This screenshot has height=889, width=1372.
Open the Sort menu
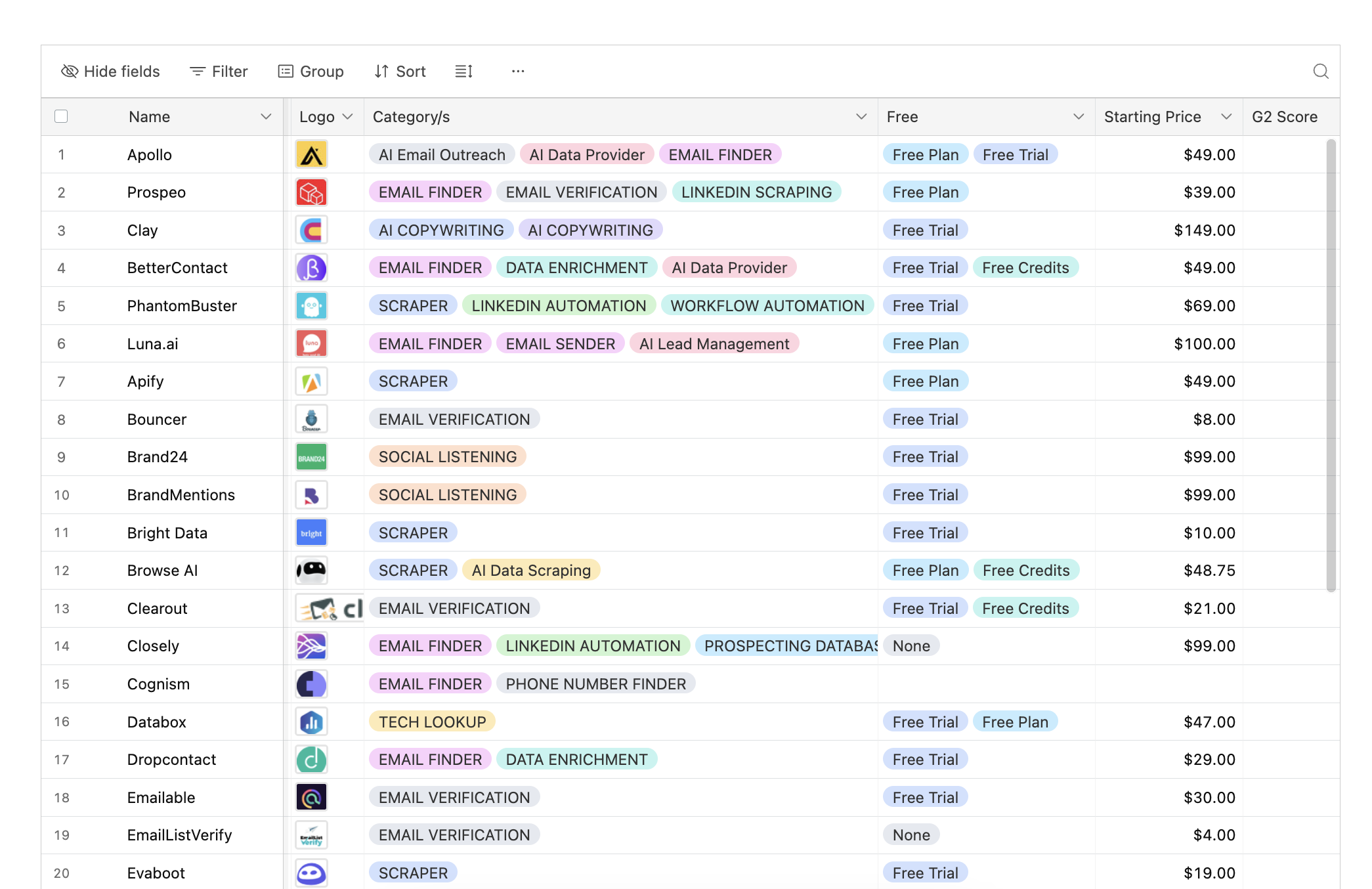pyautogui.click(x=399, y=72)
